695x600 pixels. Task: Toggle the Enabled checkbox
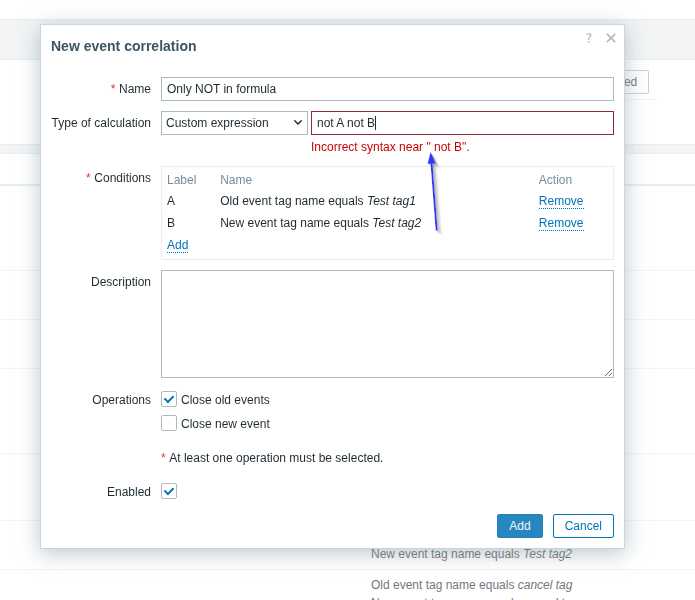[x=169, y=492]
